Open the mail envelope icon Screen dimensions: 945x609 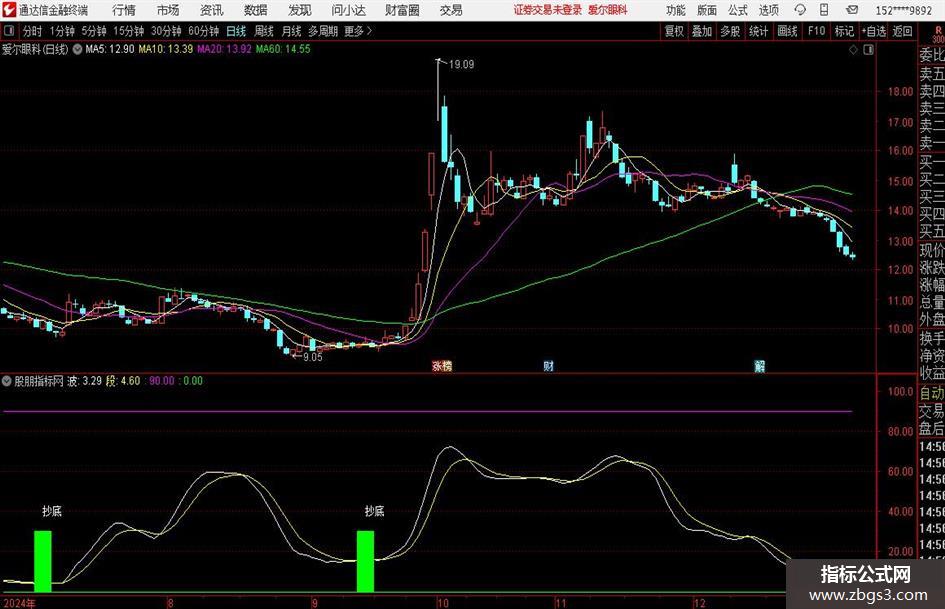[x=852, y=10]
